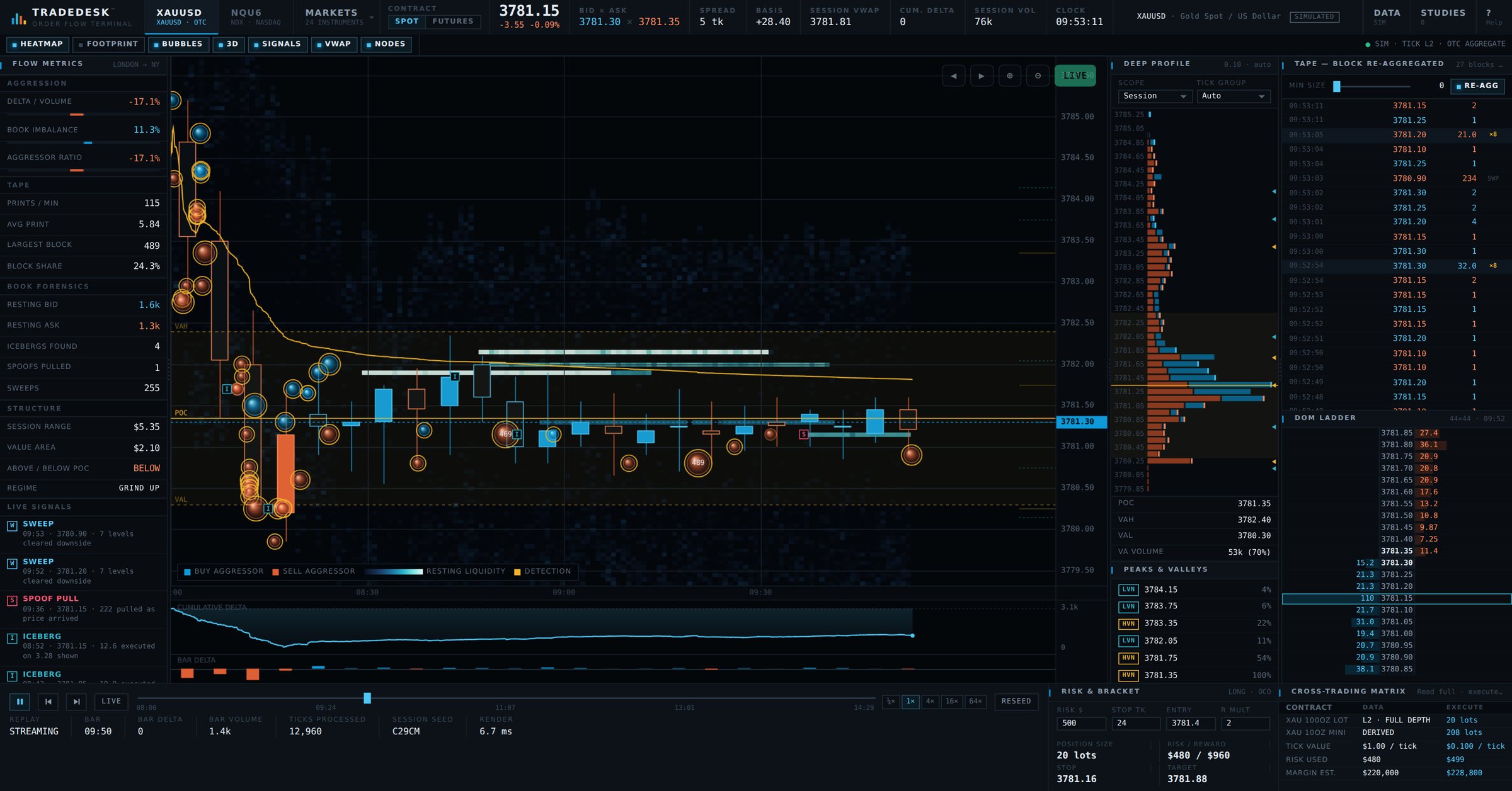Click the S icon of Spoof Pull signal
Screen dimensions: 1512x791
(12, 600)
